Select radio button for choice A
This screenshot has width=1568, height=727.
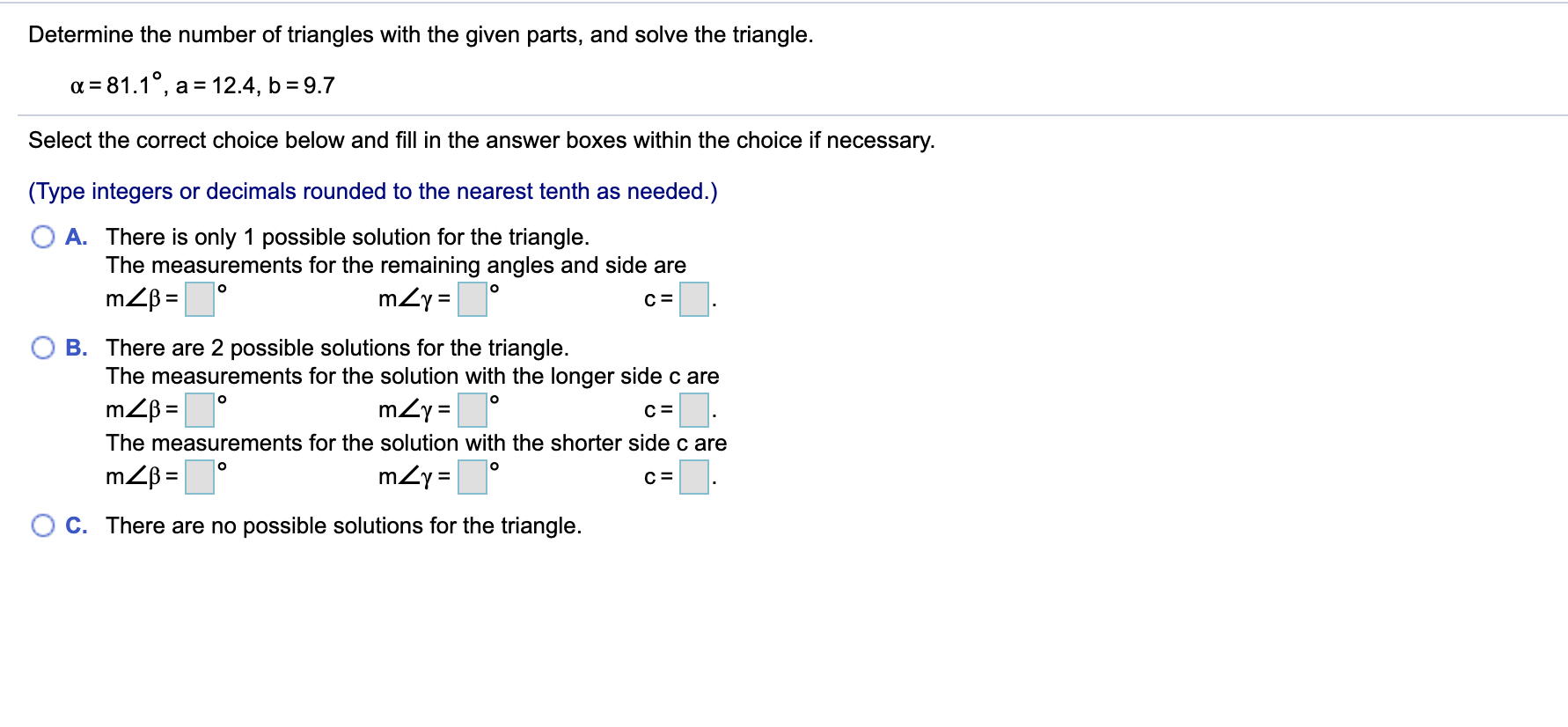coord(43,236)
